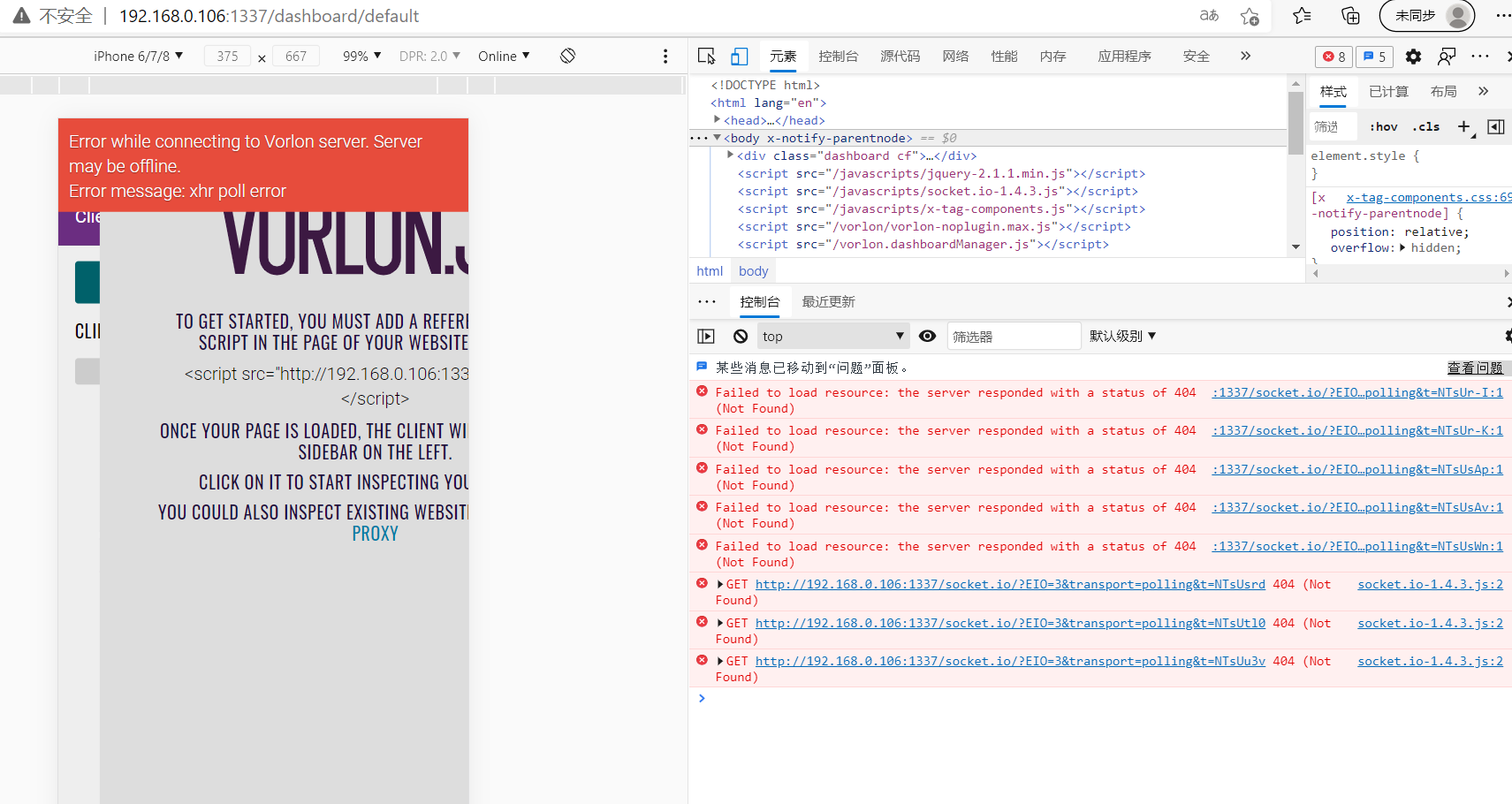Image resolution: width=1512 pixels, height=804 pixels.
Task: Add page to favorites star-plus icon
Action: pos(1250,16)
